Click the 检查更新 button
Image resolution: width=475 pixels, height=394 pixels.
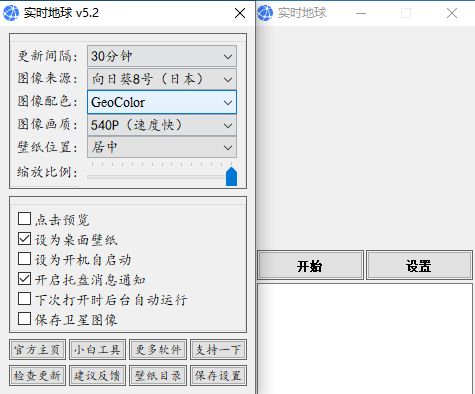pyautogui.click(x=37, y=376)
